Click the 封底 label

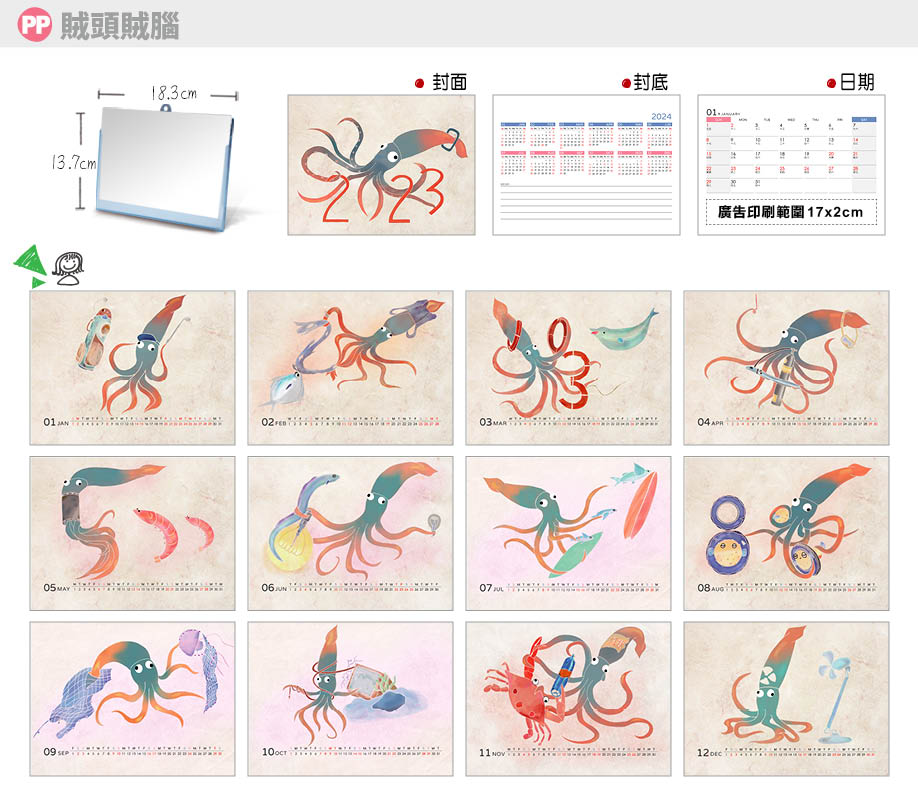tap(651, 83)
